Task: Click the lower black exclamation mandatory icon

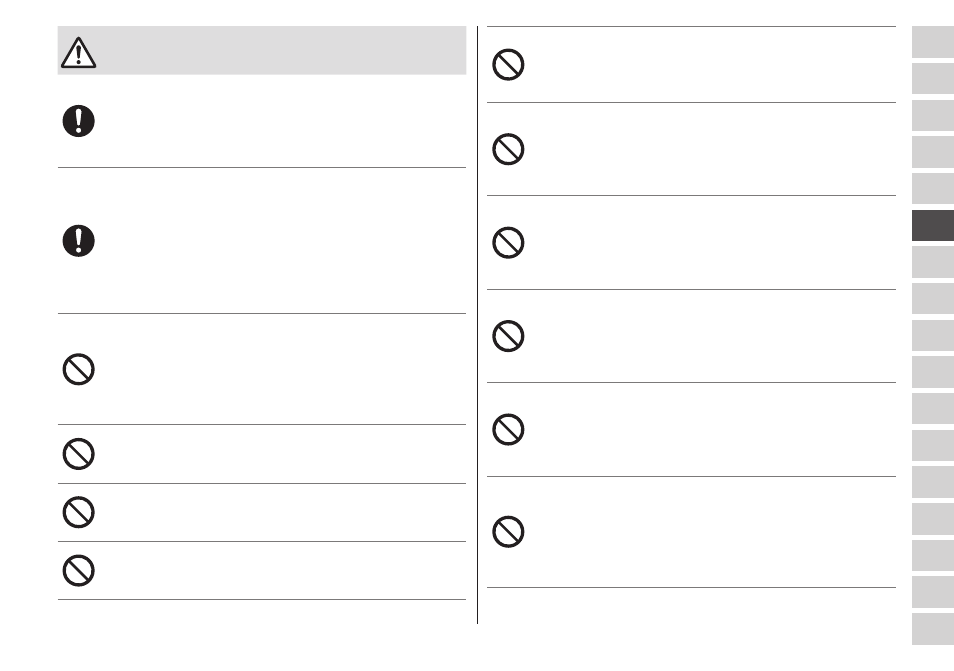Action: (x=78, y=241)
